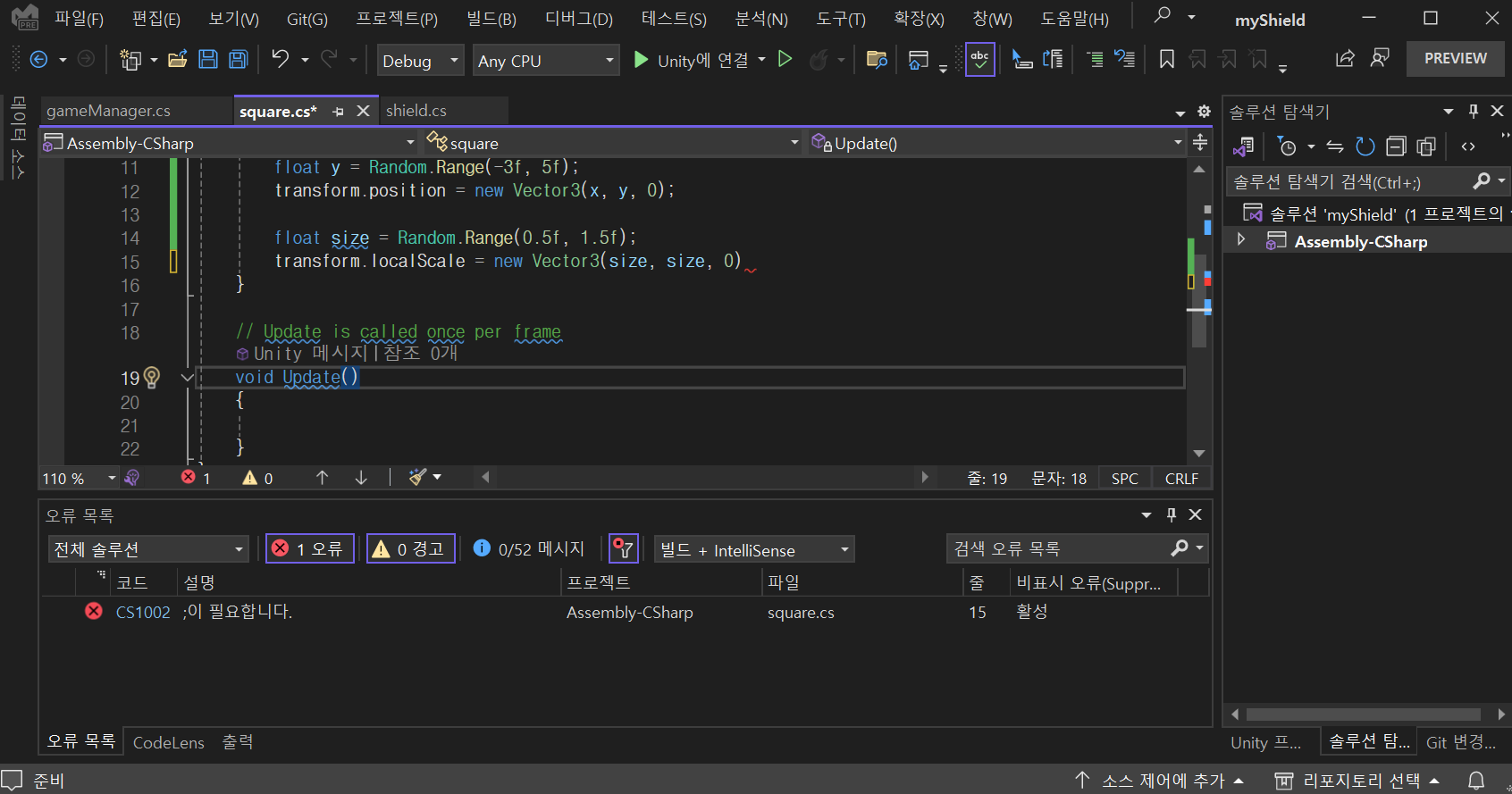The image size is (1512, 794).
Task: Click the New Project icon
Action: (x=130, y=60)
